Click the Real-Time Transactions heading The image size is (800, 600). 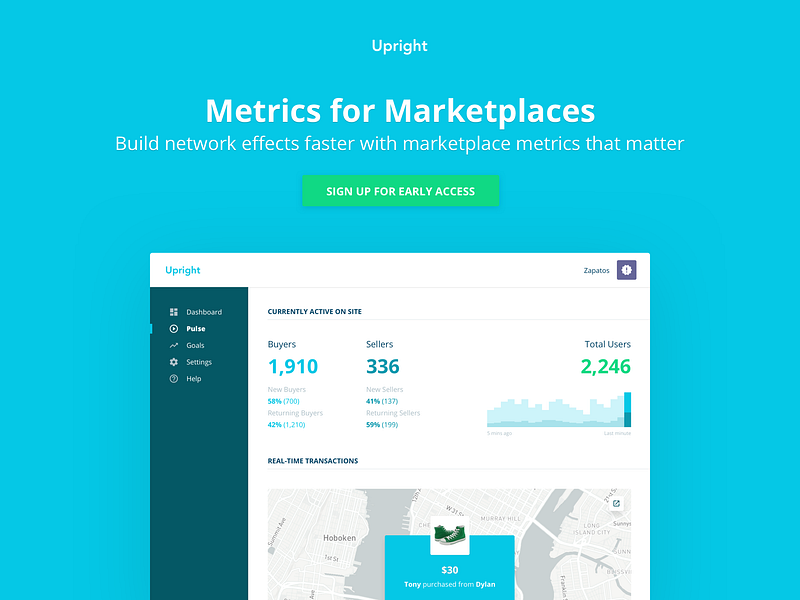pyautogui.click(x=313, y=461)
